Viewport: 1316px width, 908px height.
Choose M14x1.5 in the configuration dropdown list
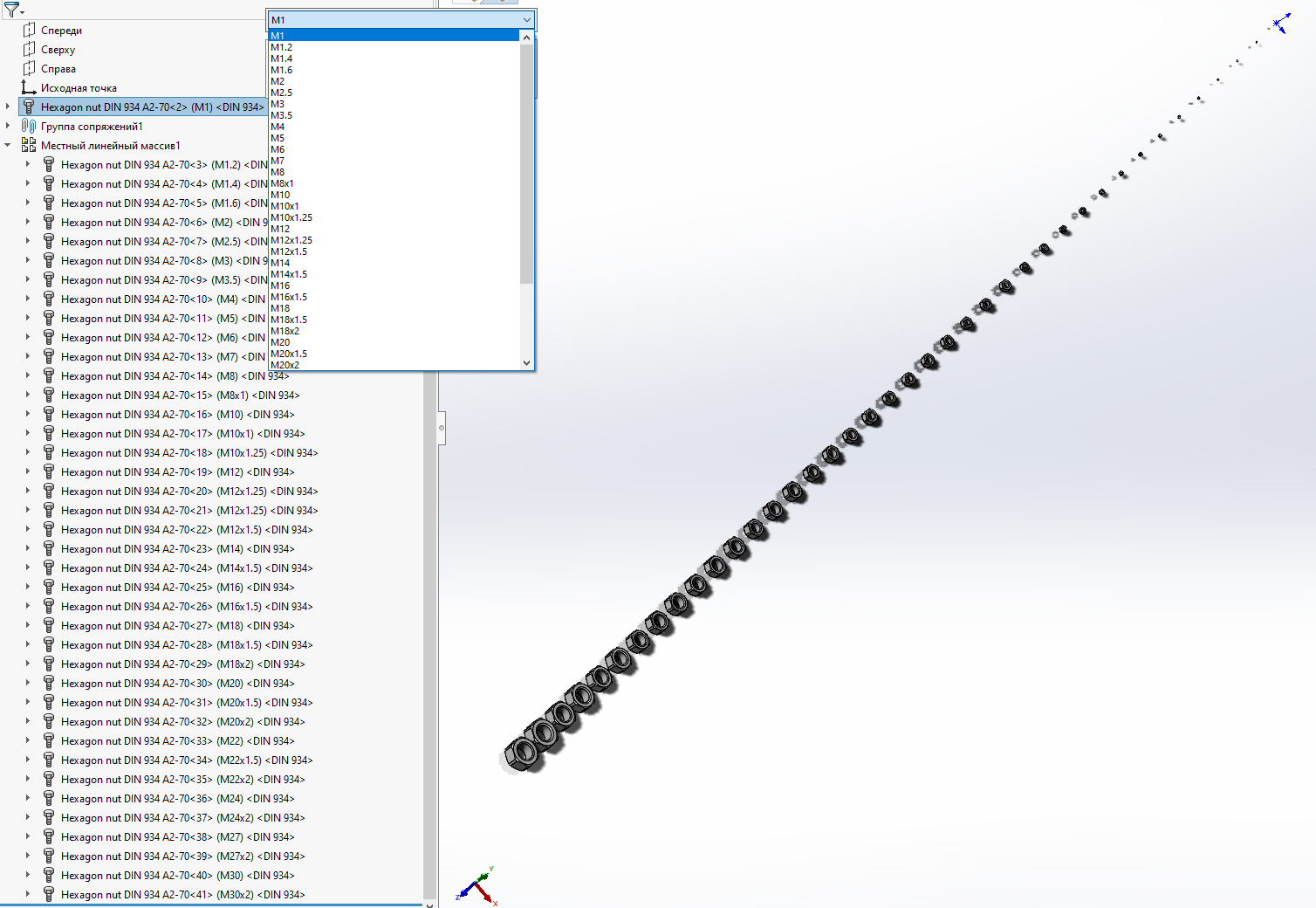(394, 274)
